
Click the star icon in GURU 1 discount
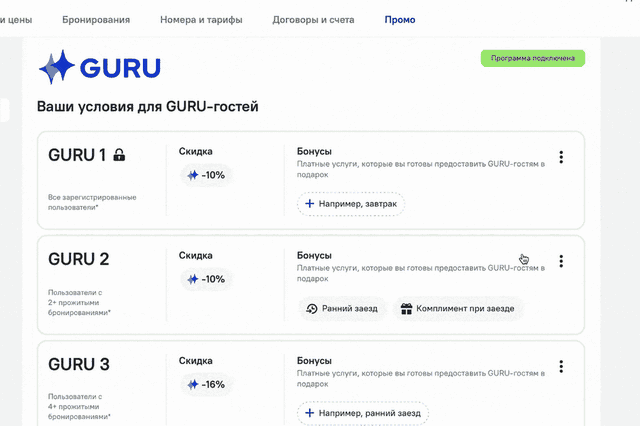193,175
